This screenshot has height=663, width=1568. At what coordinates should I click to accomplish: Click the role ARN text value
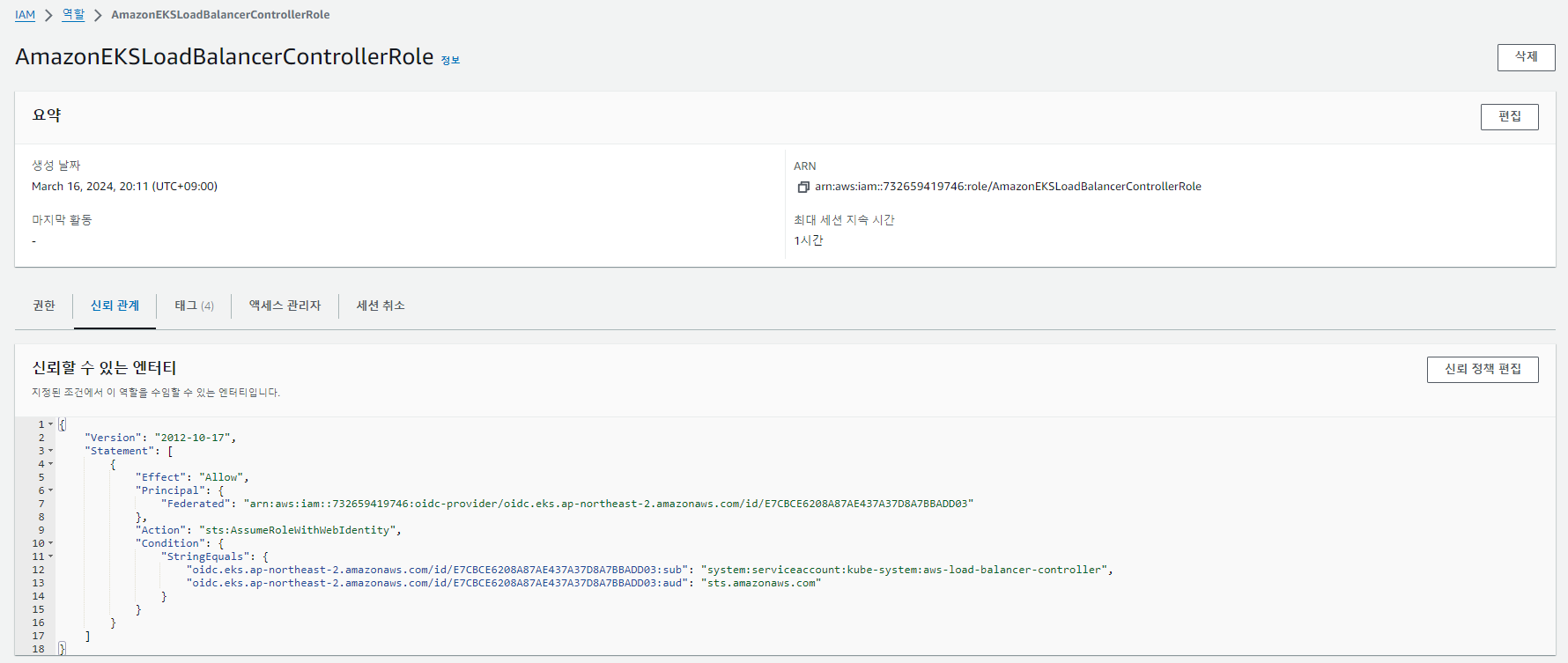click(x=1008, y=187)
